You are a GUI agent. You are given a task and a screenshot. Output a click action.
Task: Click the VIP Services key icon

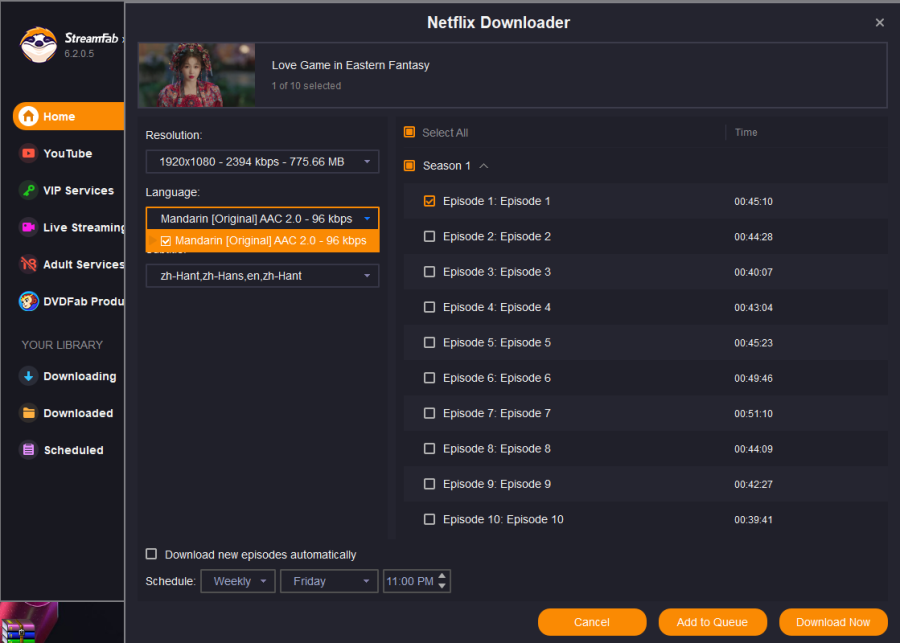(28, 190)
